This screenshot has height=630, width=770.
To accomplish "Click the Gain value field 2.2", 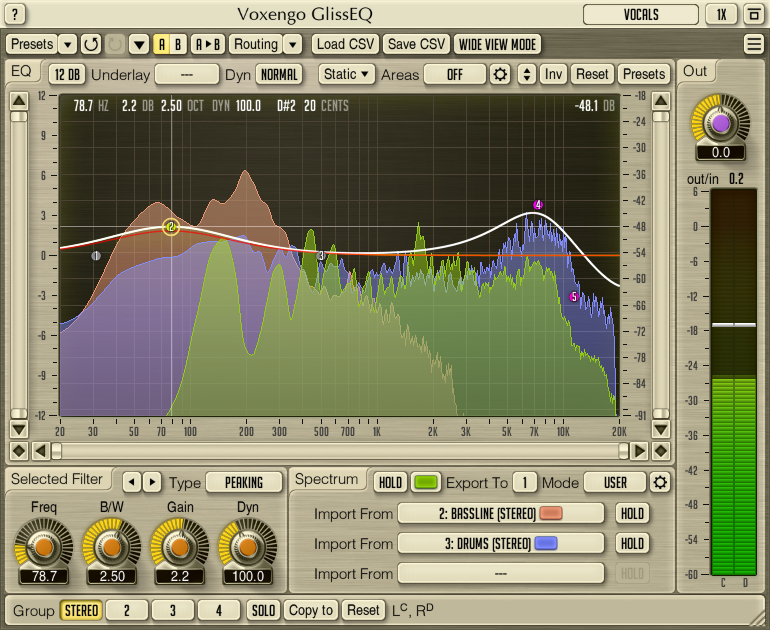I will click(180, 576).
